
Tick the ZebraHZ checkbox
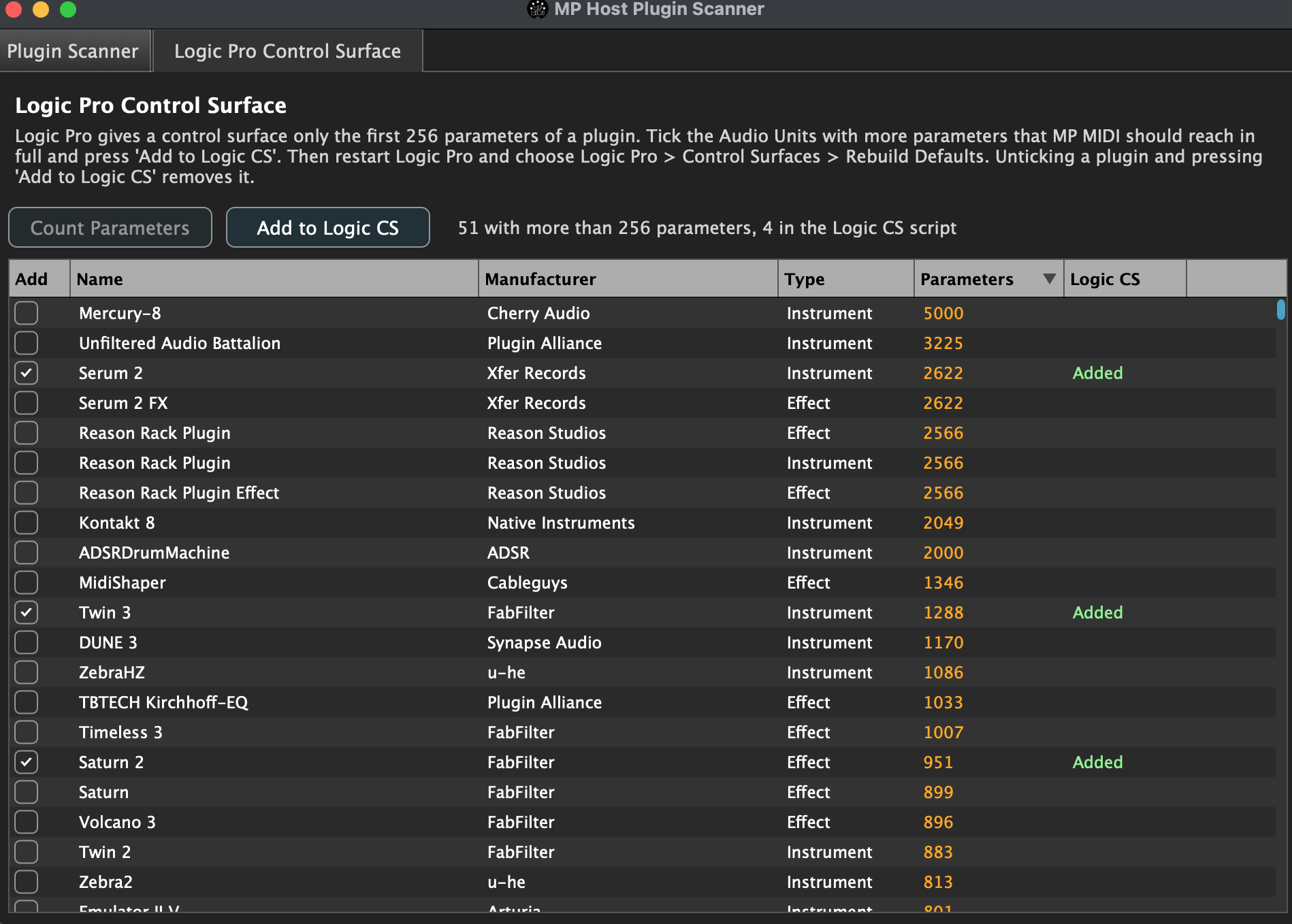(x=27, y=672)
